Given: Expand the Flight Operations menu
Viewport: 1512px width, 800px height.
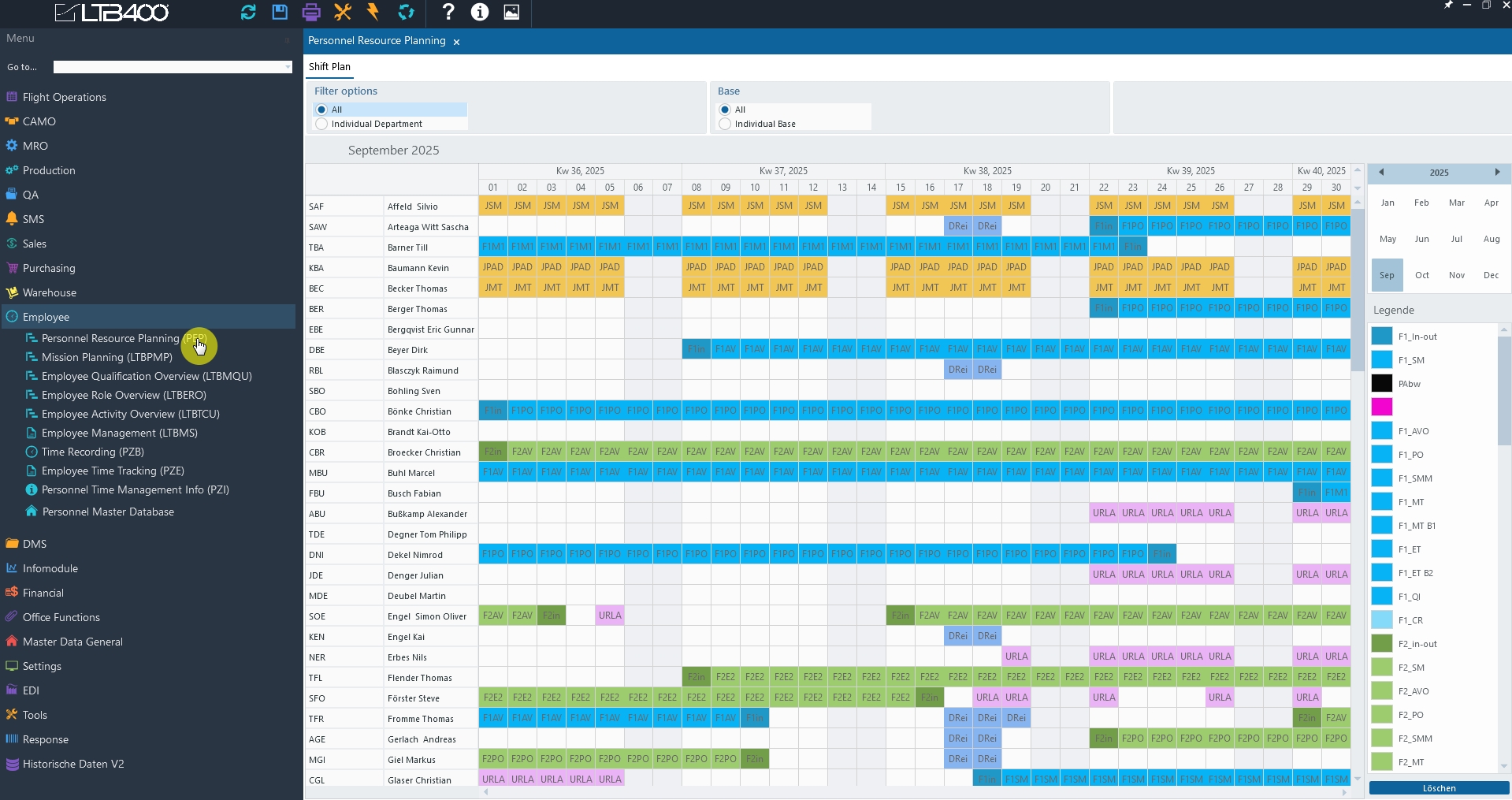Looking at the screenshot, I should [x=64, y=97].
